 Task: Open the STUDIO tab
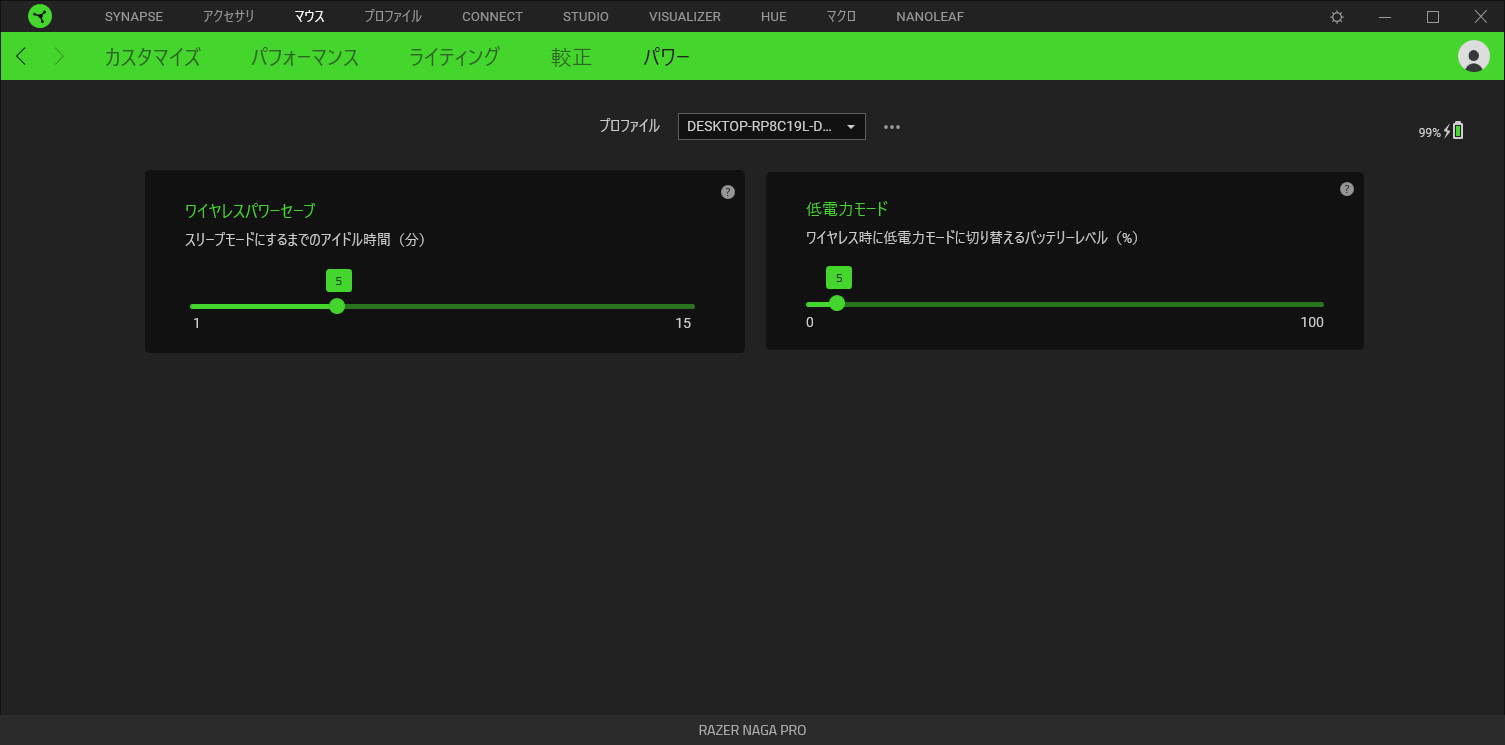coord(586,17)
